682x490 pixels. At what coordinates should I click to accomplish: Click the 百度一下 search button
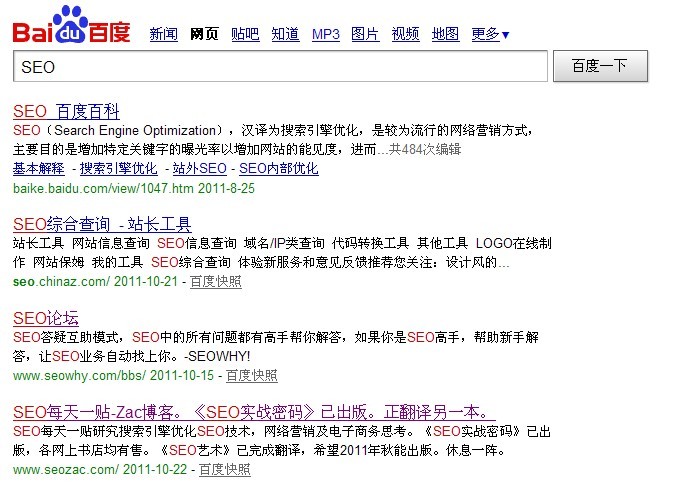(x=600, y=66)
